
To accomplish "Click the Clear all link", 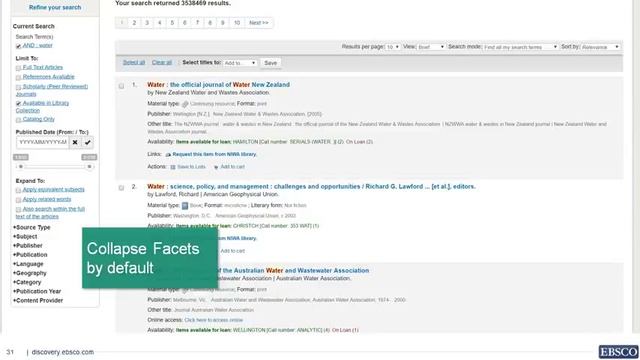I will (x=162, y=62).
